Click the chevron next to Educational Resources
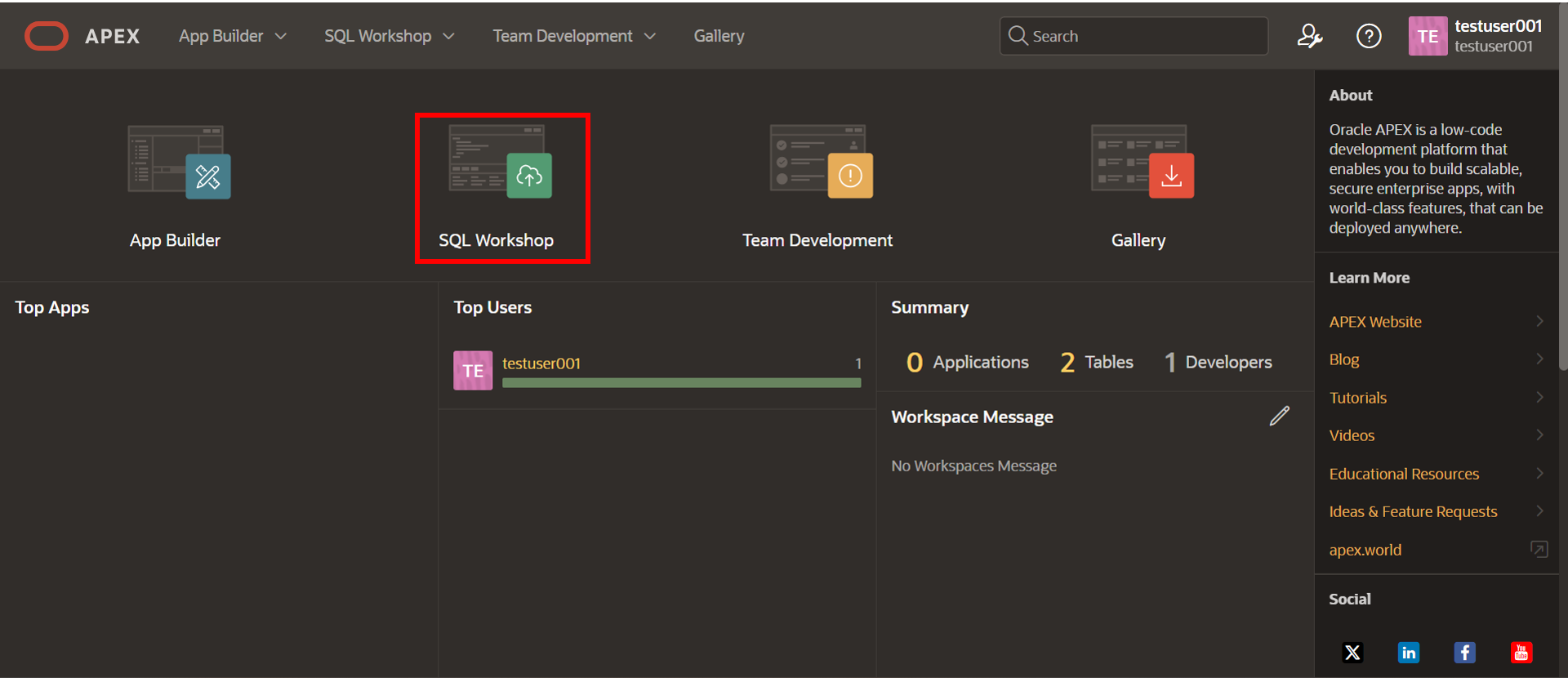 pyautogui.click(x=1539, y=473)
